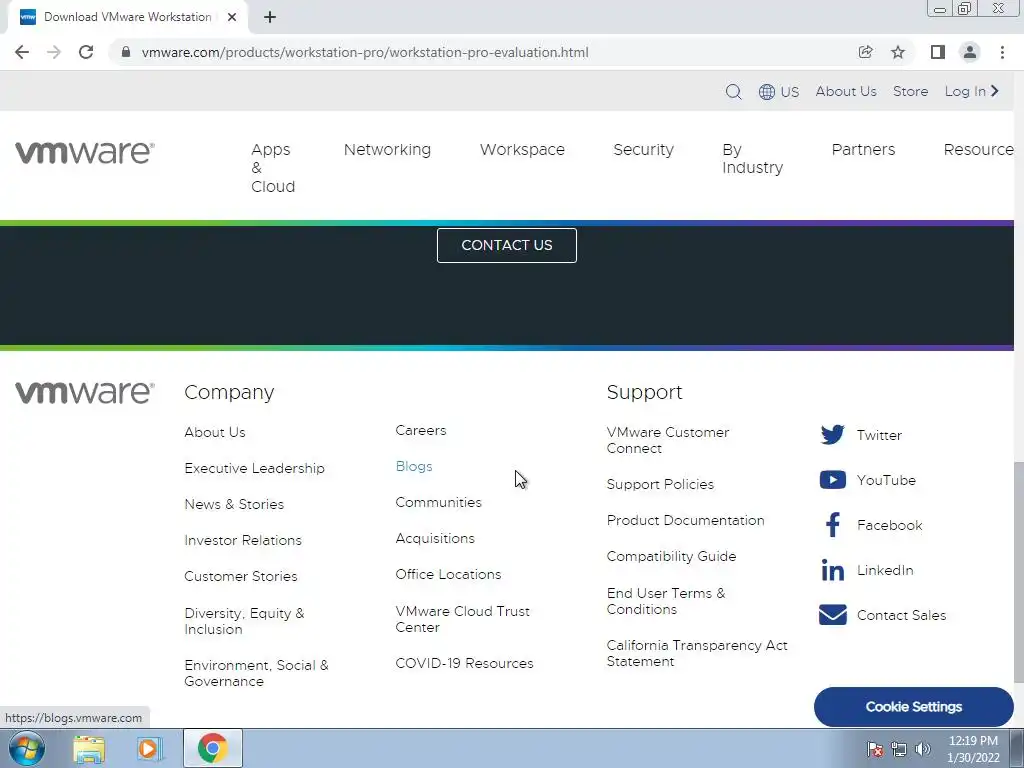Click the Facebook f icon
The height and width of the screenshot is (768, 1024).
point(833,524)
